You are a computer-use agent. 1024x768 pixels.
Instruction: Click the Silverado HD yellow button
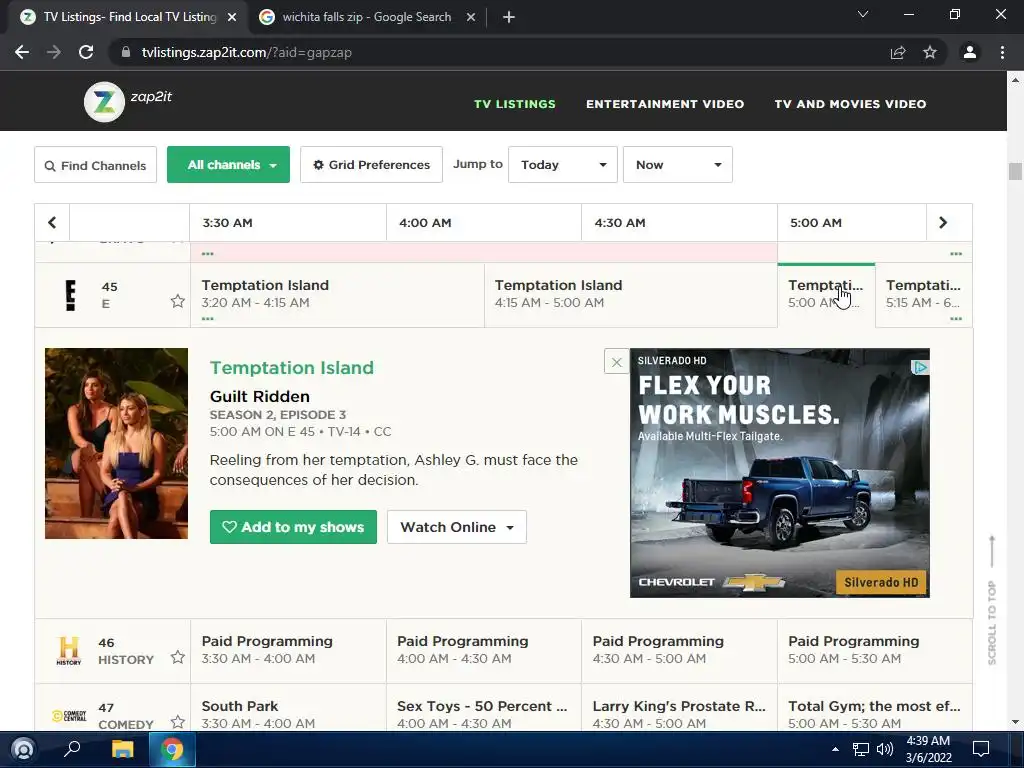881,583
